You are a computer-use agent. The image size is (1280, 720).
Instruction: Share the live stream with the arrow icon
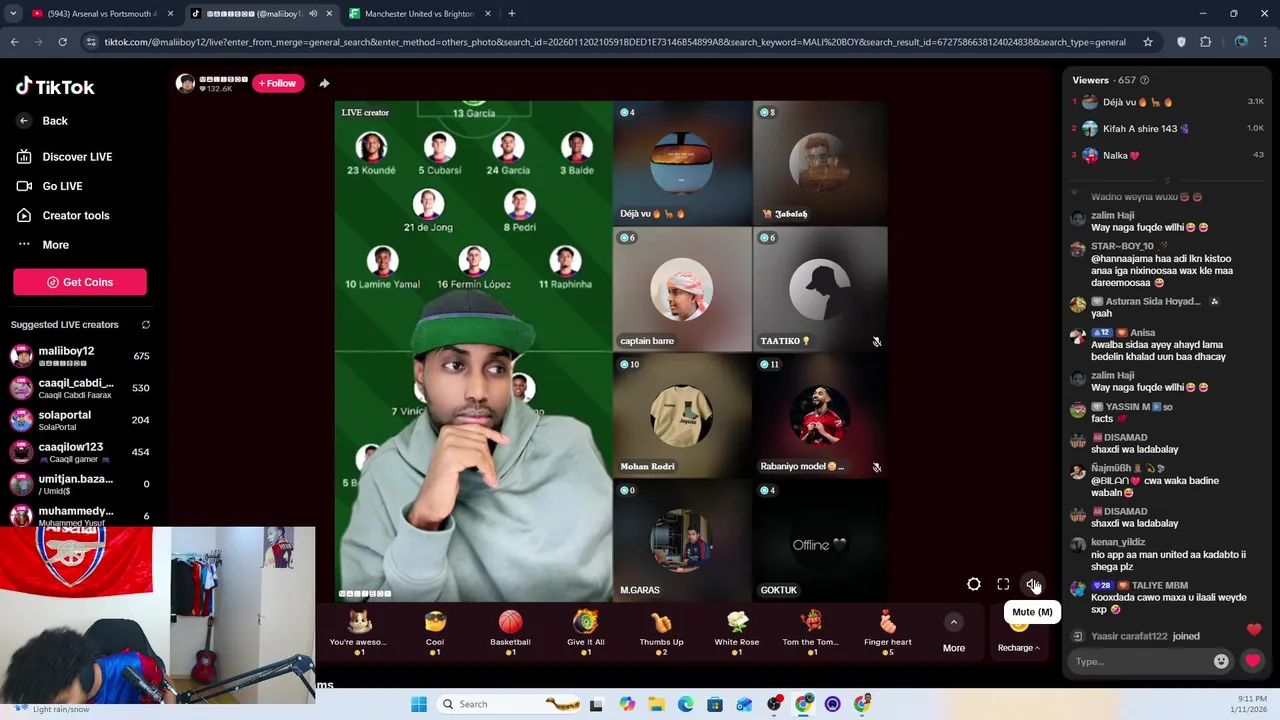click(x=324, y=83)
